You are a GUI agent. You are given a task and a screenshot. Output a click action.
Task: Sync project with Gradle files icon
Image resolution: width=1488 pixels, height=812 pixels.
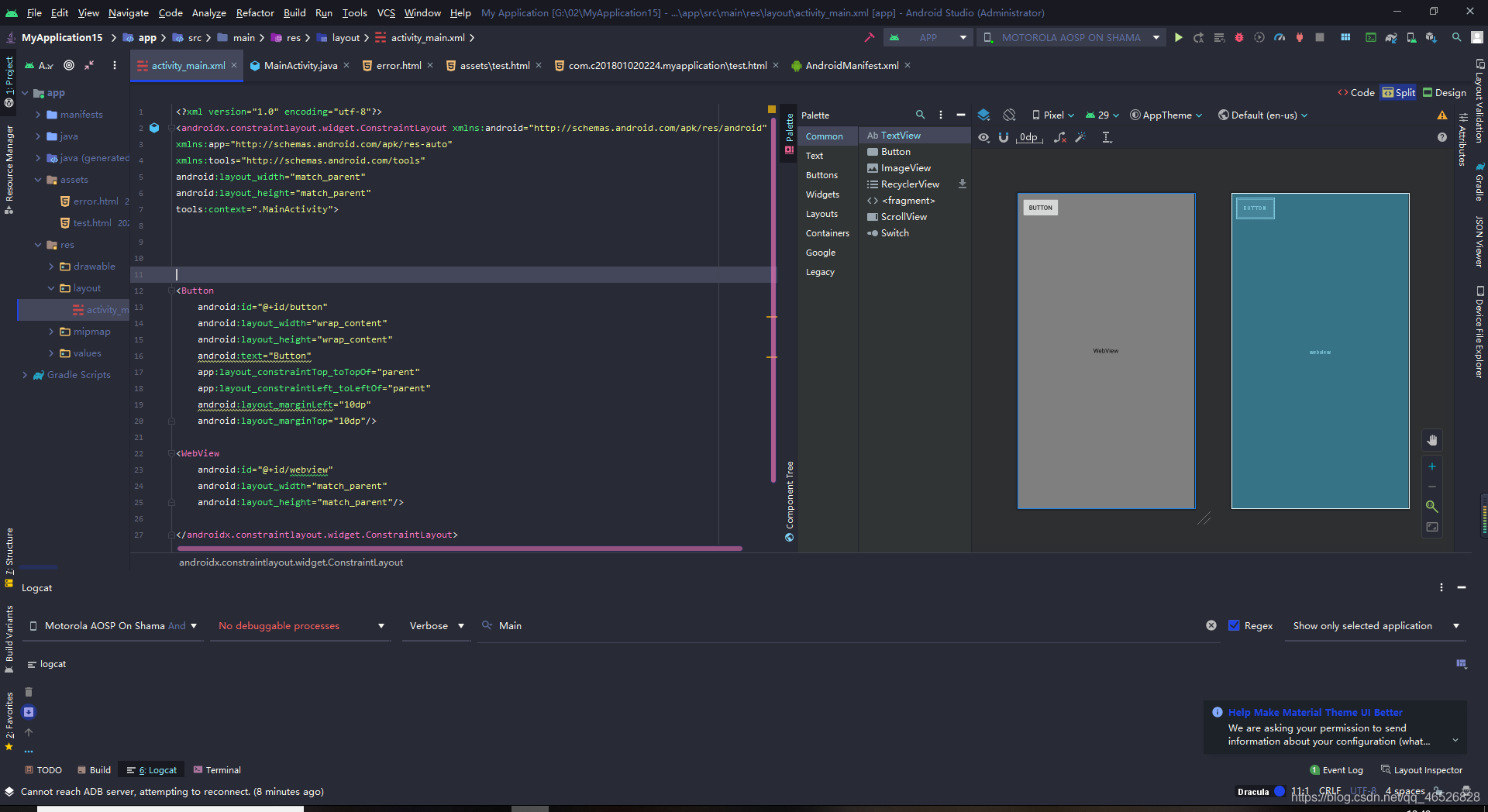tap(1391, 37)
